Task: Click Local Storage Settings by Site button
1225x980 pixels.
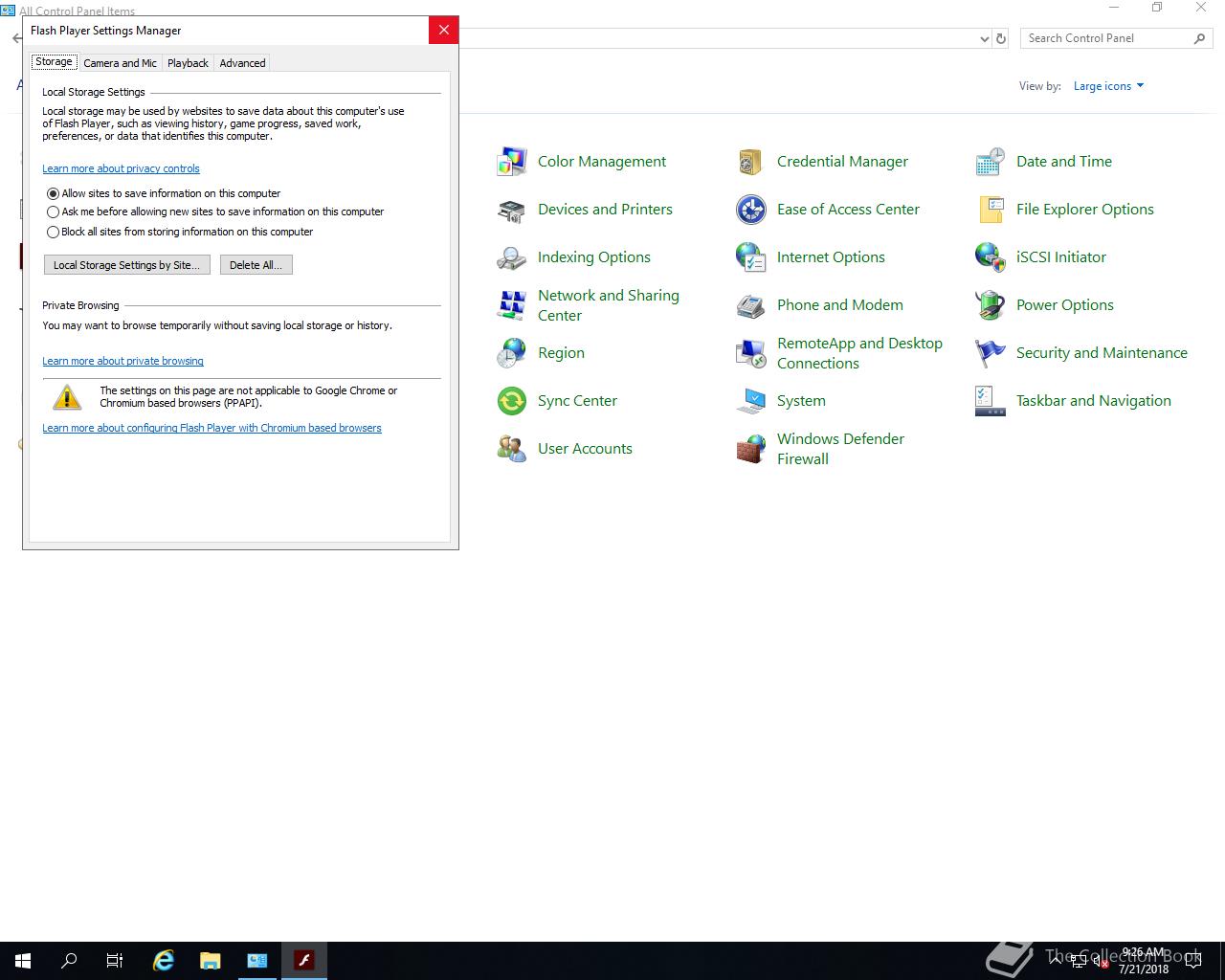Action: 127,265
